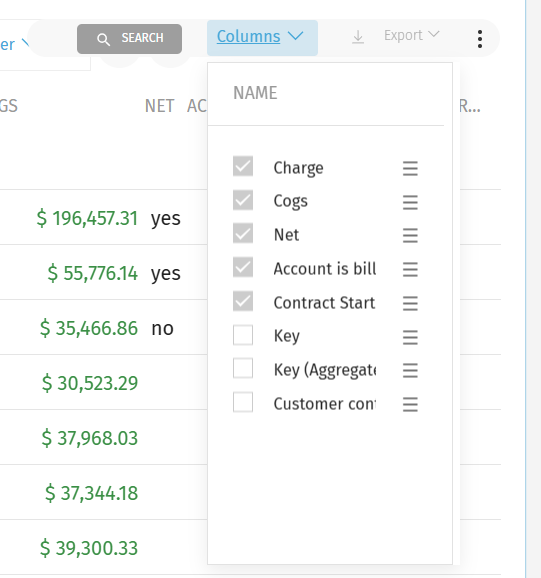Image resolution: width=541 pixels, height=578 pixels.
Task: Click the $ 37,968.03 net value
Action: 90,438
